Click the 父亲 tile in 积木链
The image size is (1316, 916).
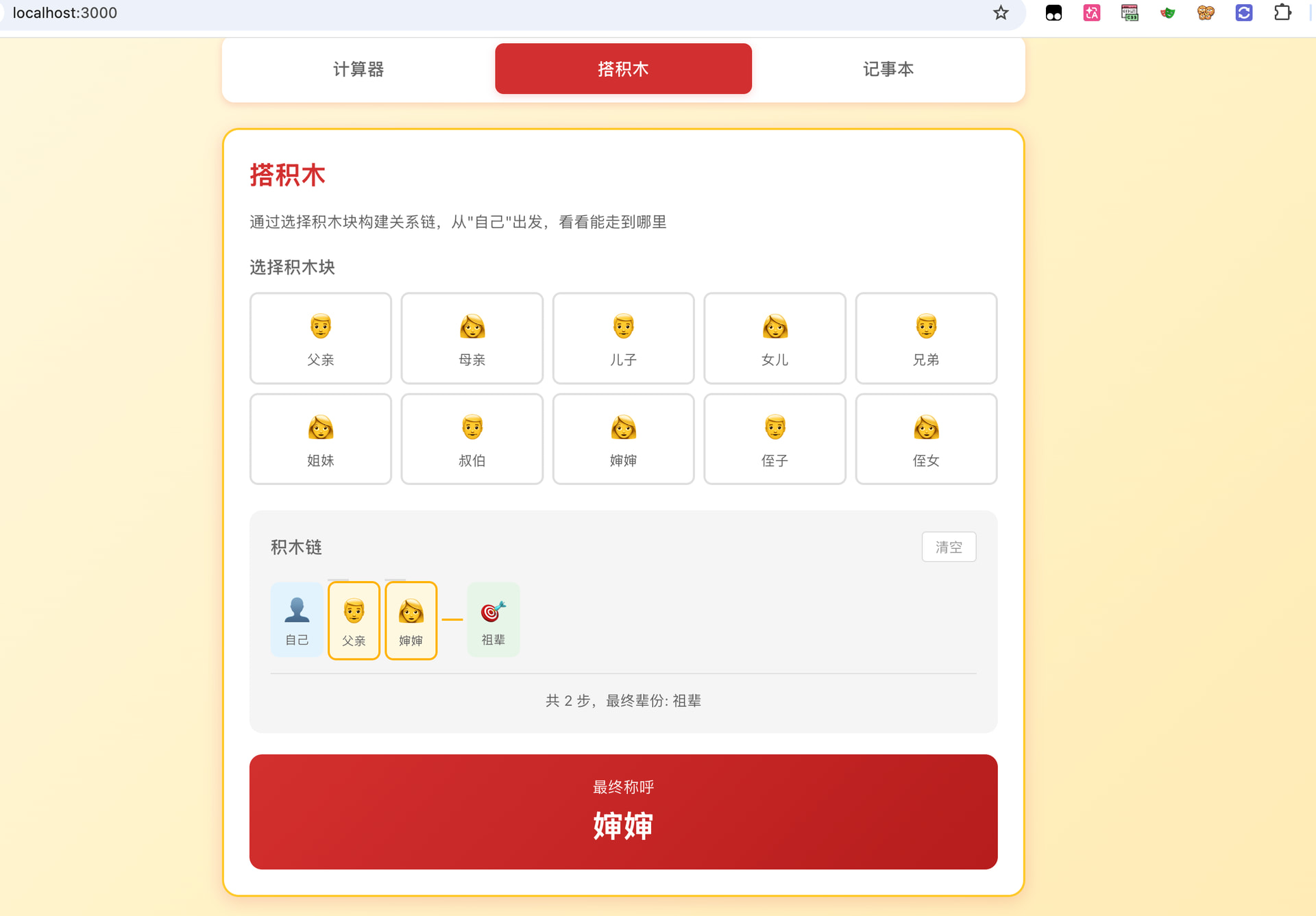tap(354, 621)
